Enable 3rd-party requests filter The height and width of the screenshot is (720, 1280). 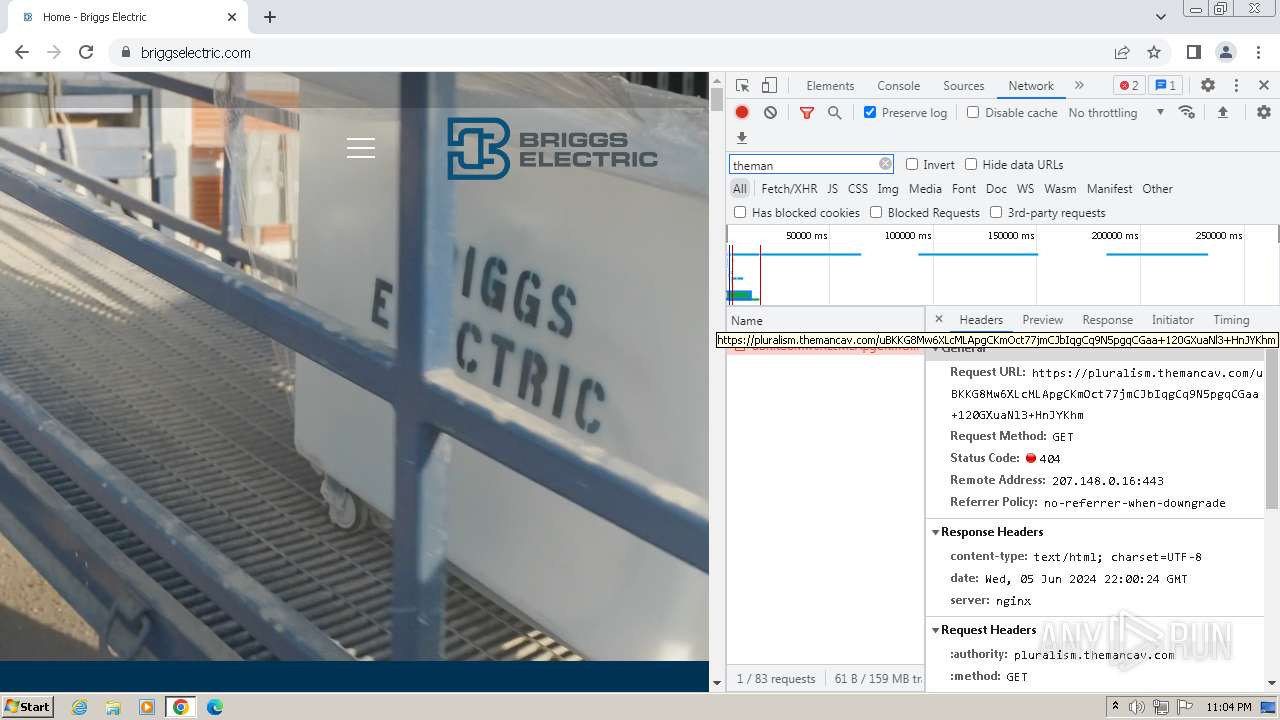[996, 212]
